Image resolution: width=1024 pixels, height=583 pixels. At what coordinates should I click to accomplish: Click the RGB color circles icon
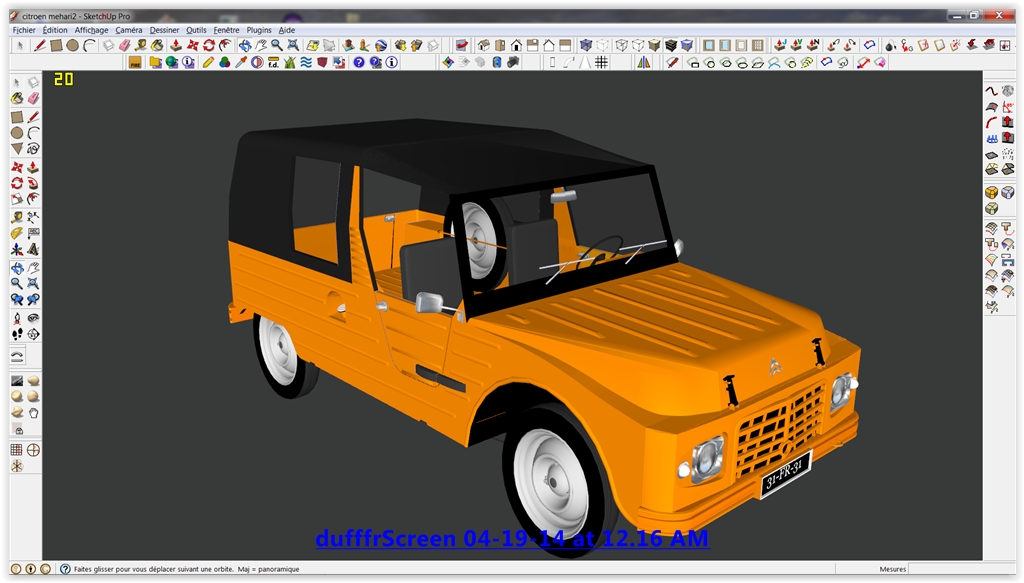pyautogui.click(x=224, y=62)
